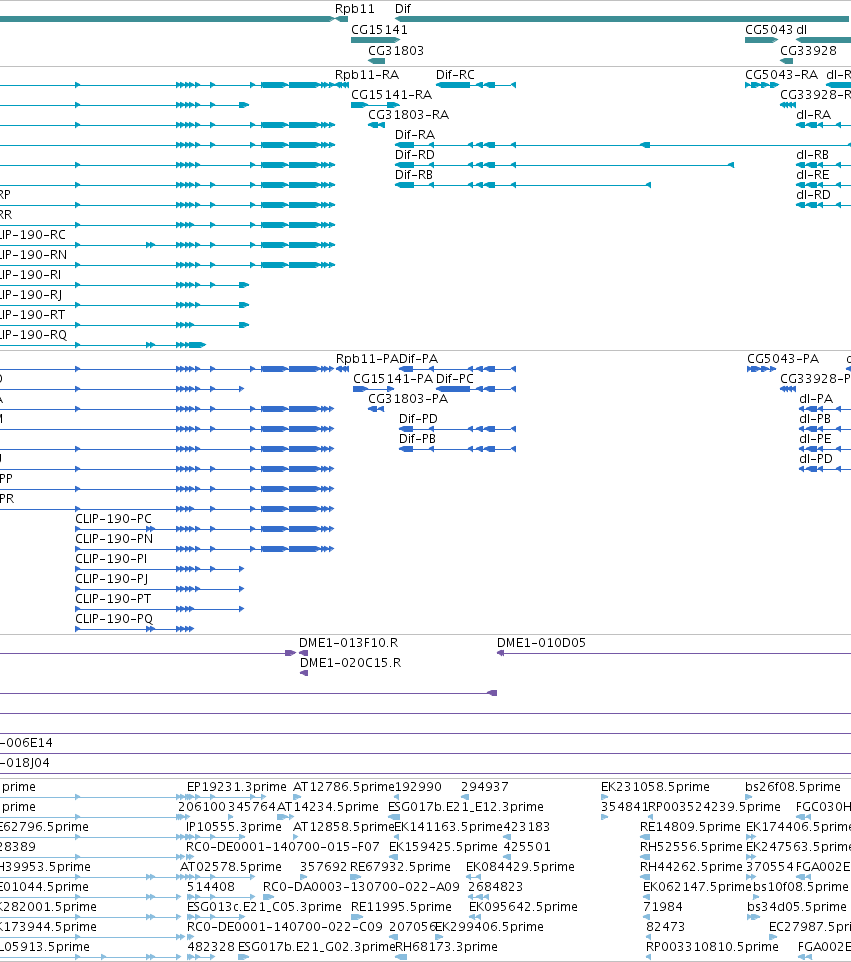Select the EK231058.5prime EST label
Screen dimensions: 851x962
click(x=655, y=787)
